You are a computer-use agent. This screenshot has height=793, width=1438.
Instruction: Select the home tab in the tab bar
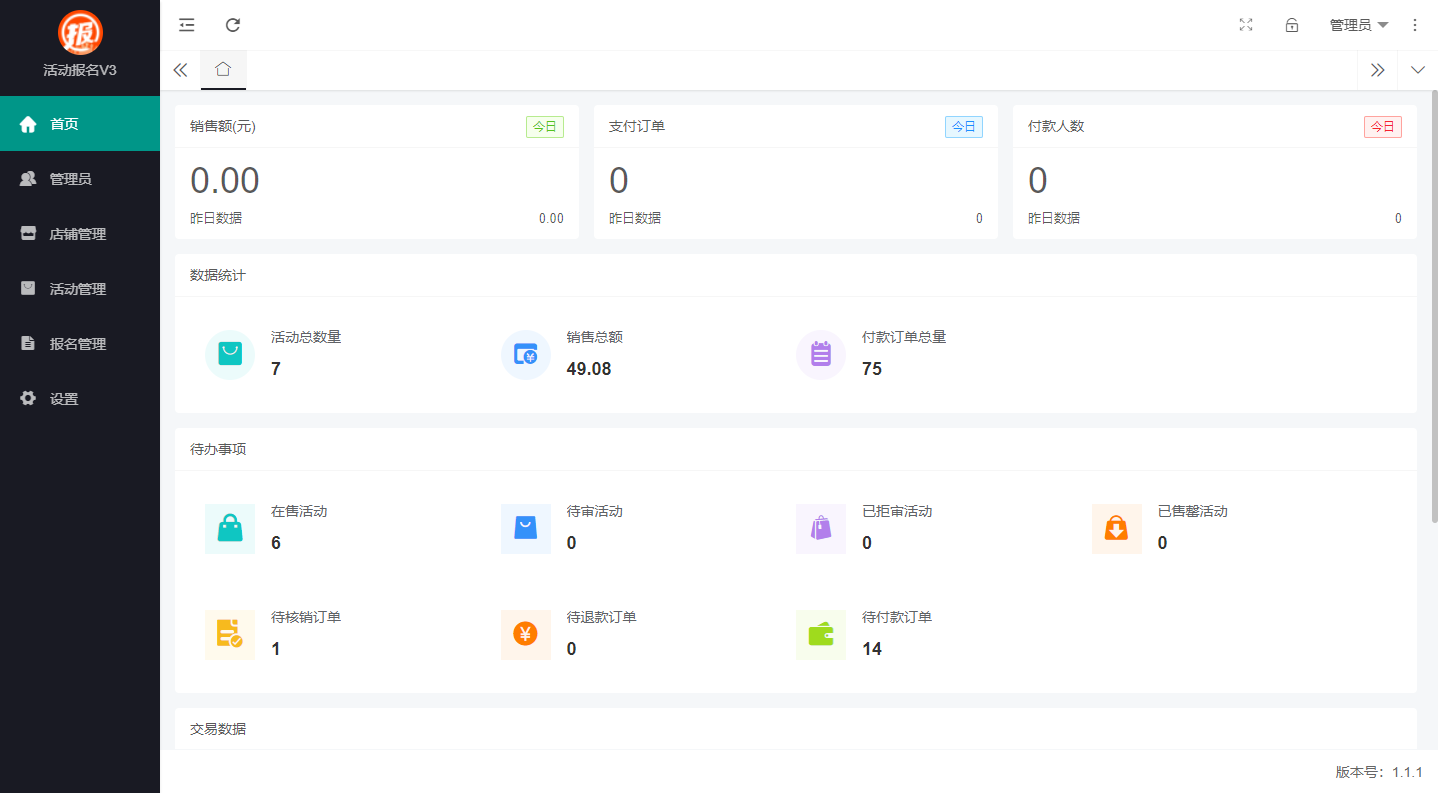point(223,70)
